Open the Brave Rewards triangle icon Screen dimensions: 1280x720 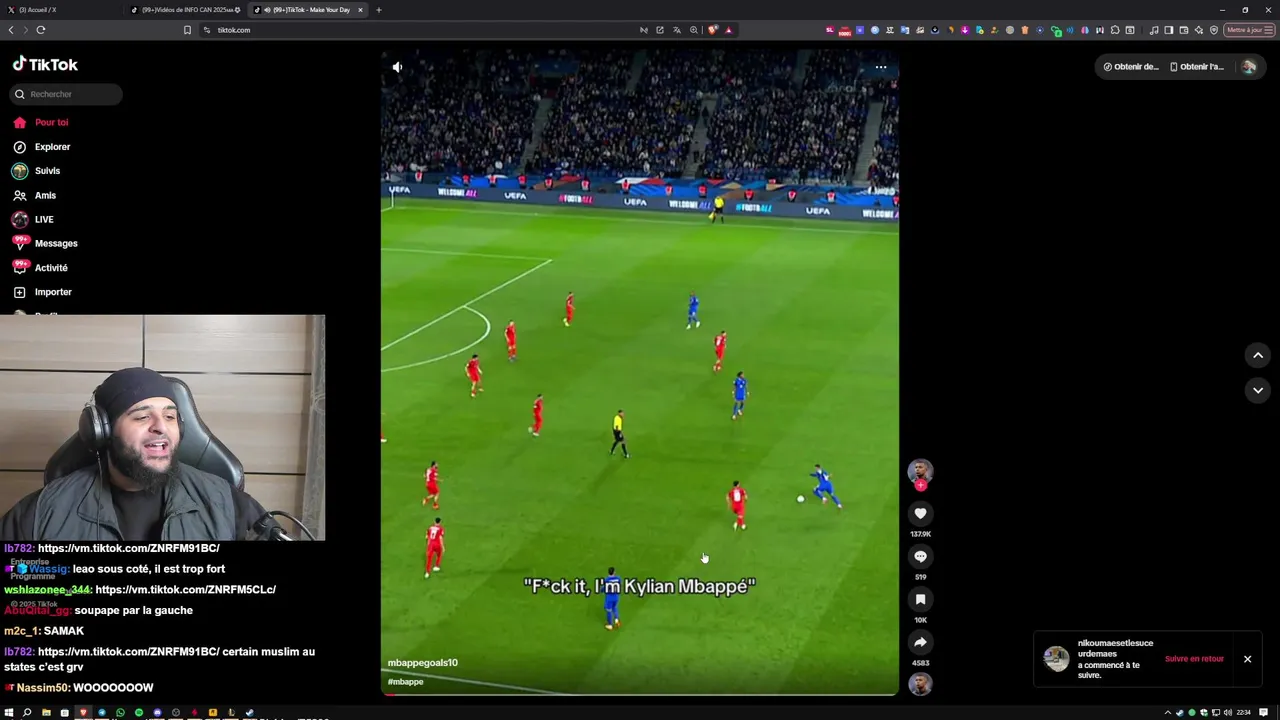click(729, 30)
